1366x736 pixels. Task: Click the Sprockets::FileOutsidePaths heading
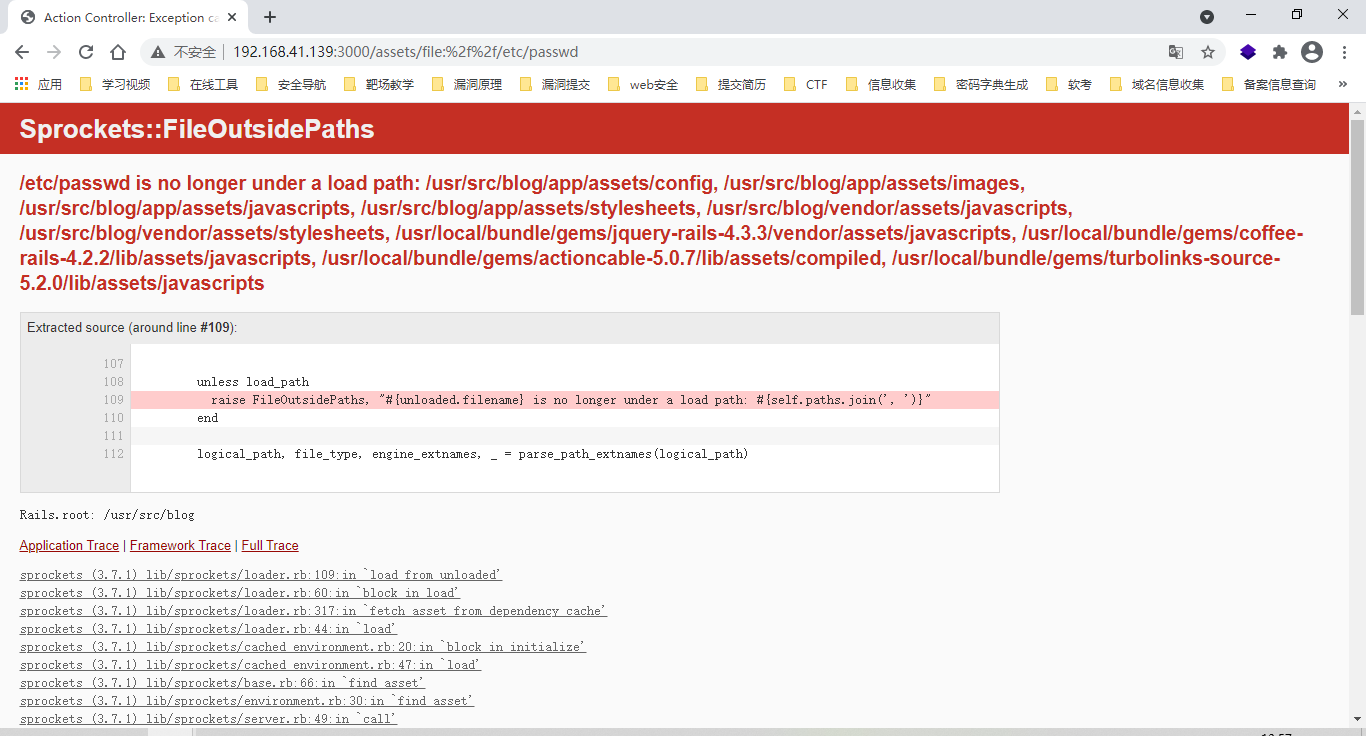(x=197, y=129)
